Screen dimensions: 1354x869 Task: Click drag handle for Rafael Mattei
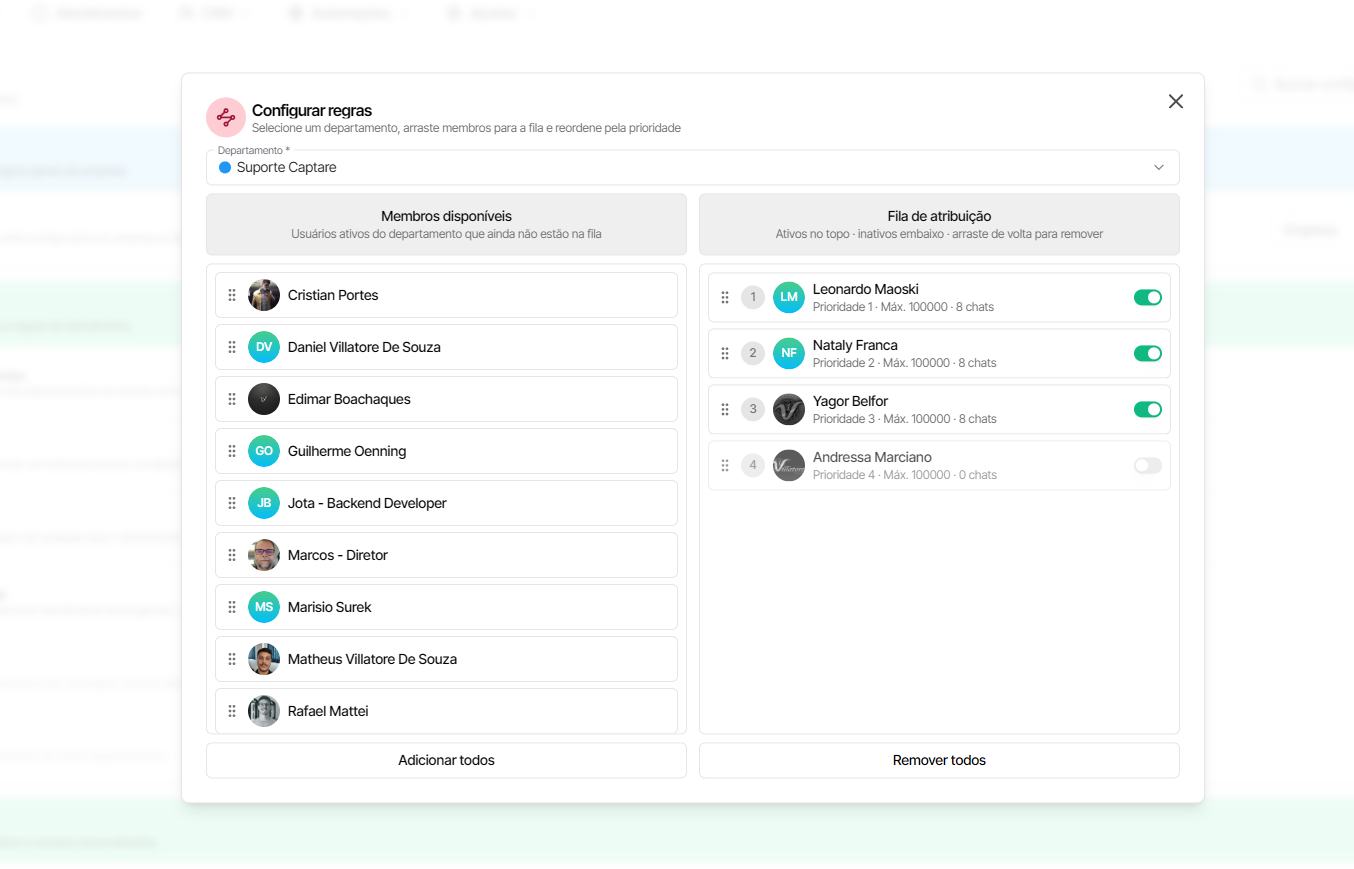pos(232,711)
